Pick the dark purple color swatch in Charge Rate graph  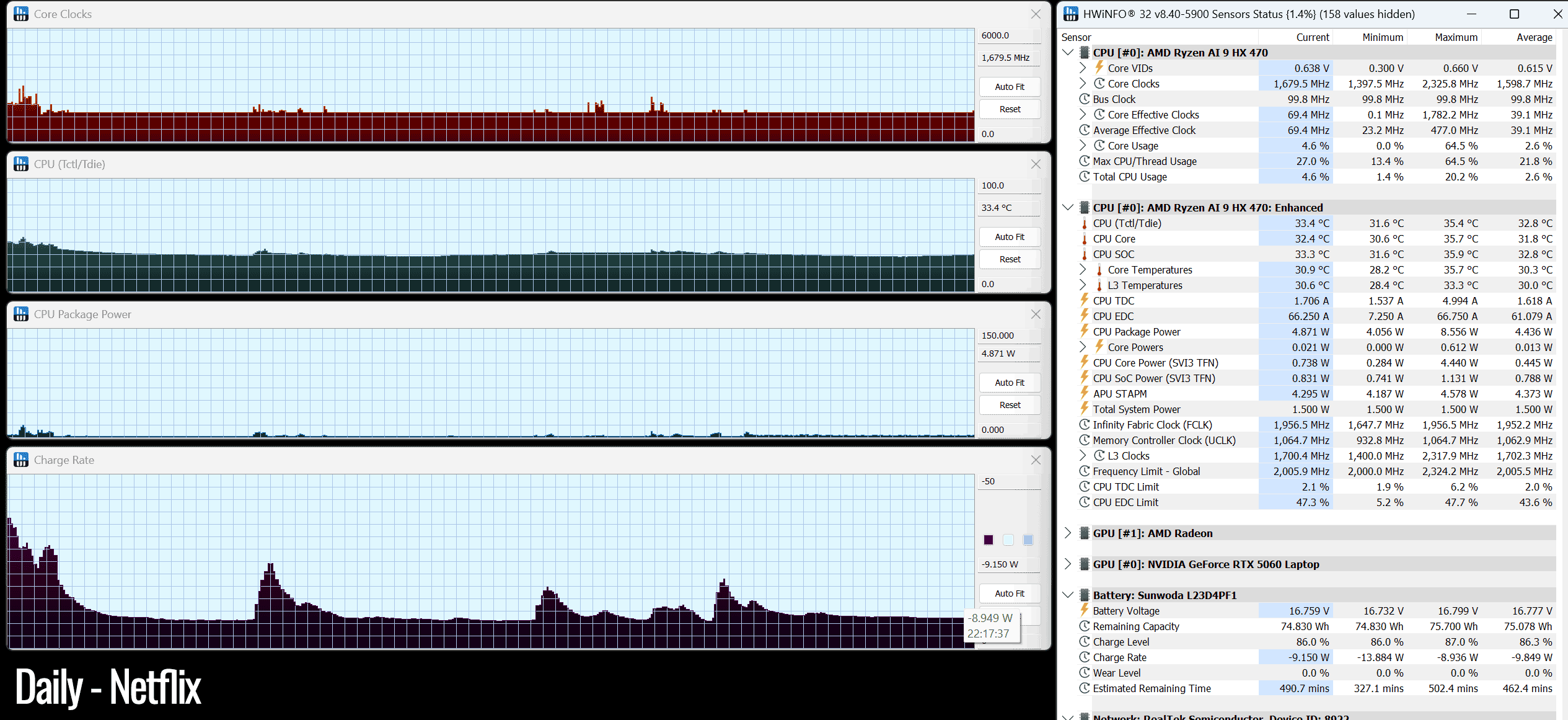point(989,540)
